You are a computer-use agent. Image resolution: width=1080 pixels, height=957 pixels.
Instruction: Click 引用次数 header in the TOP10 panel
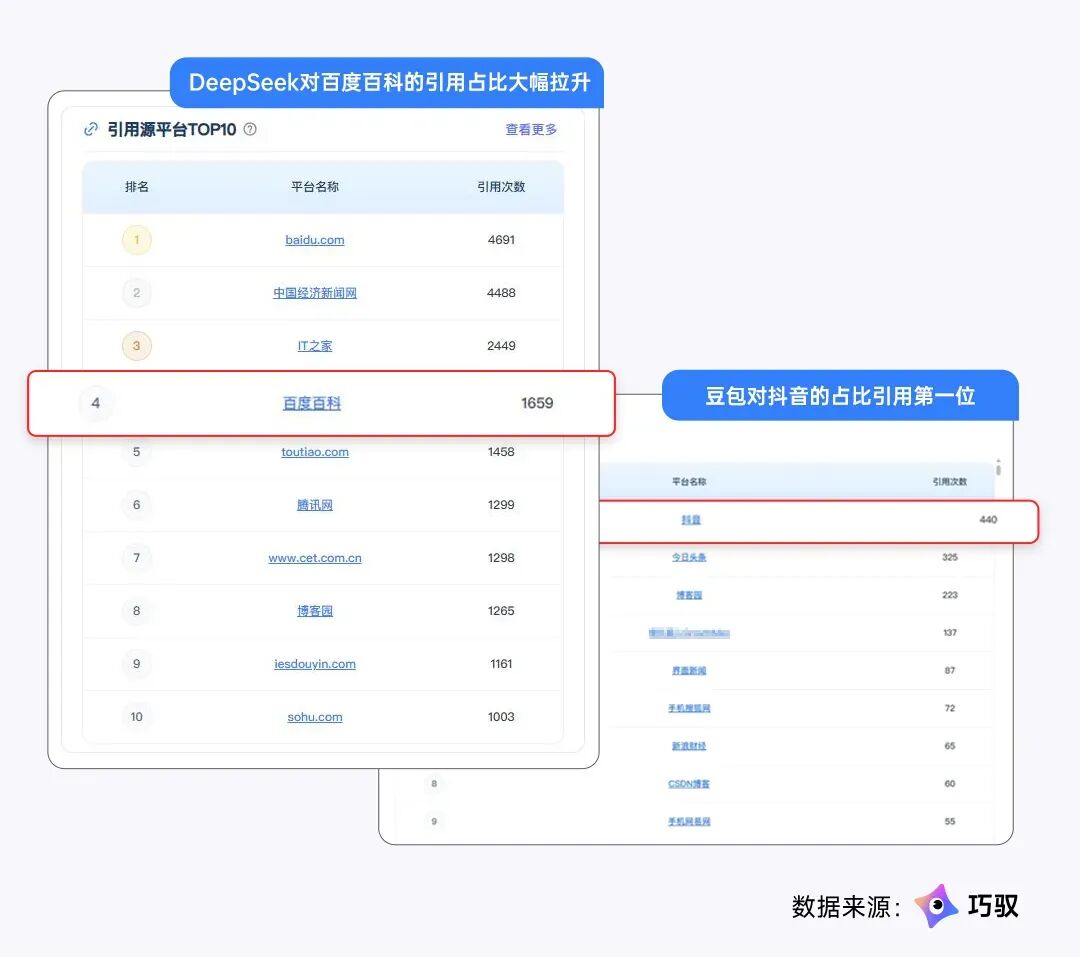tap(501, 187)
